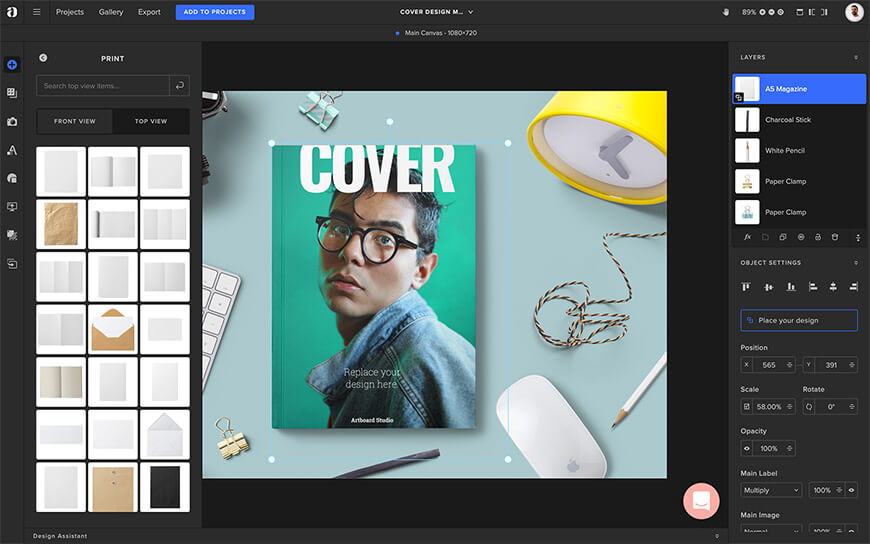
Task: Delete layer using the trash icon
Action: pos(835,237)
